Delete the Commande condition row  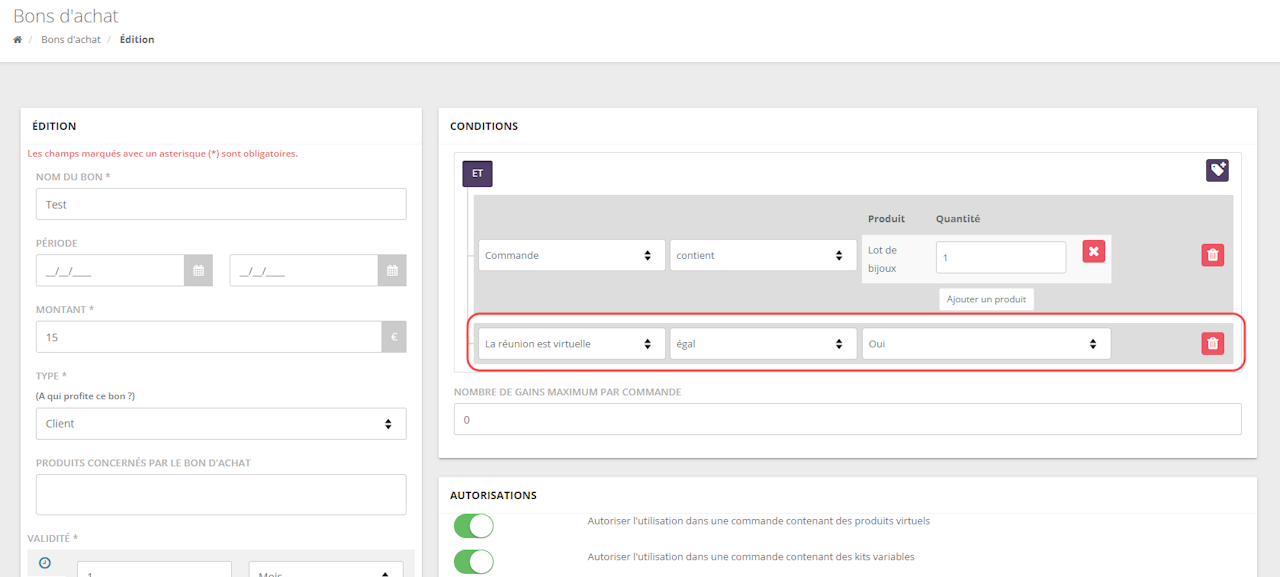click(x=1212, y=255)
